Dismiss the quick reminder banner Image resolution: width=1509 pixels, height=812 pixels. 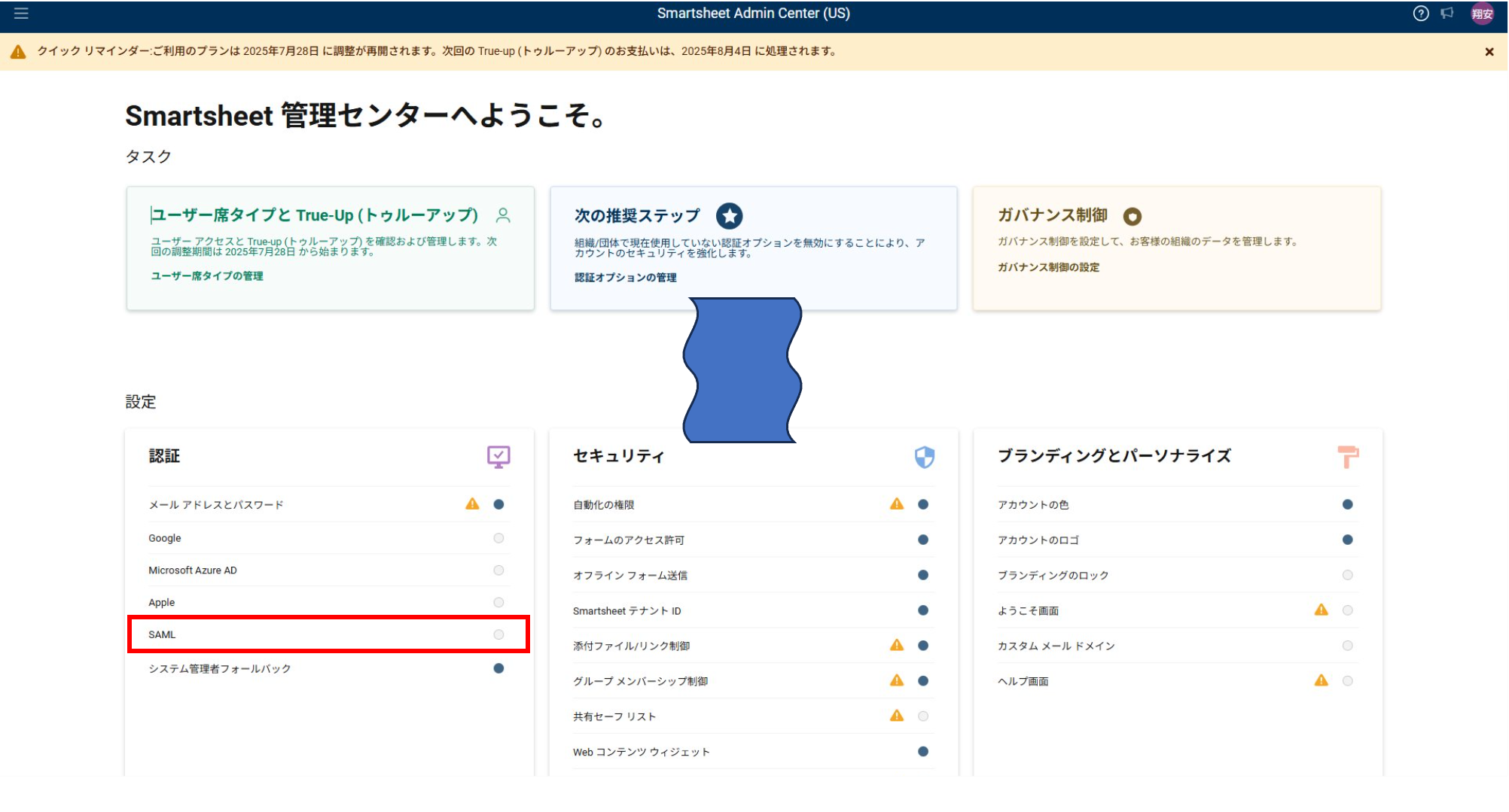1489,52
